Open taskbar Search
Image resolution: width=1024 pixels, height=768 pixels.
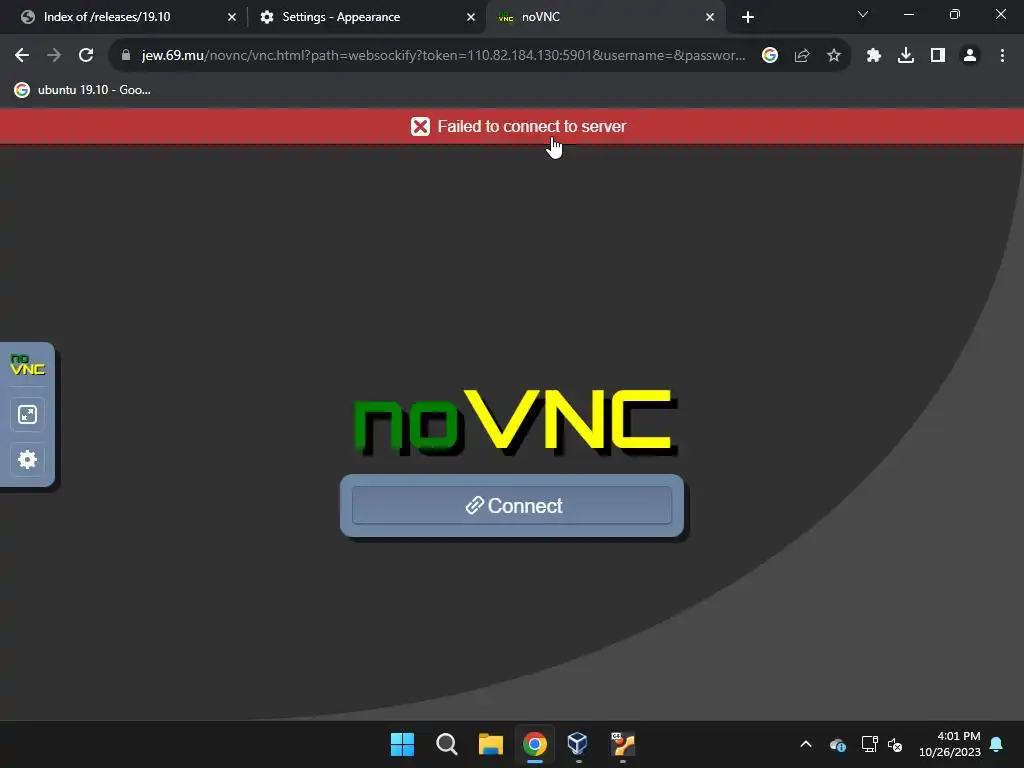click(447, 744)
